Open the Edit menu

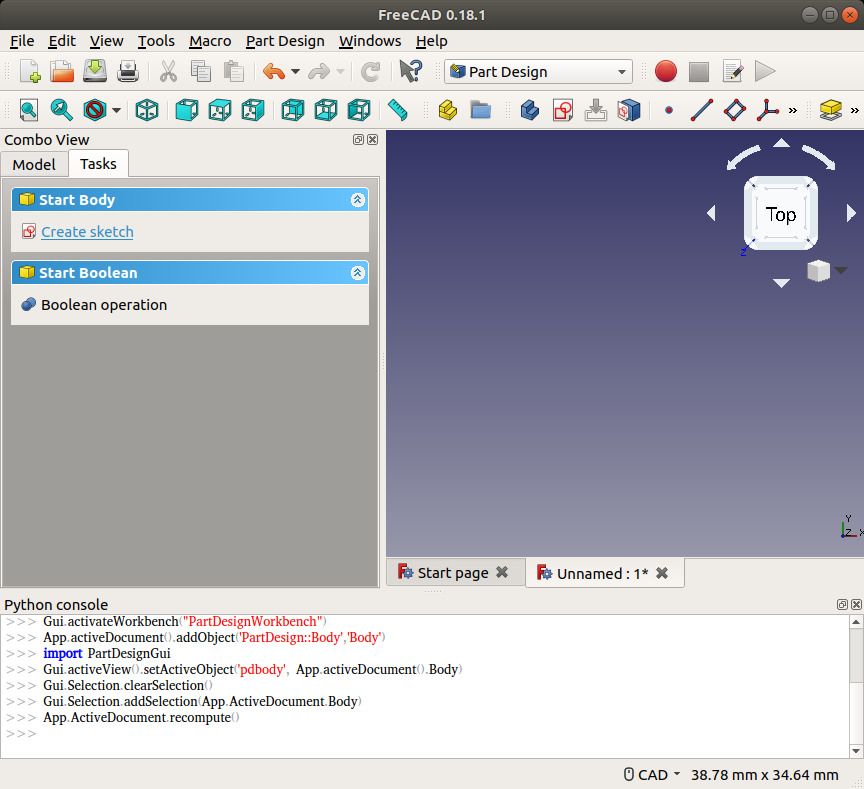click(62, 41)
